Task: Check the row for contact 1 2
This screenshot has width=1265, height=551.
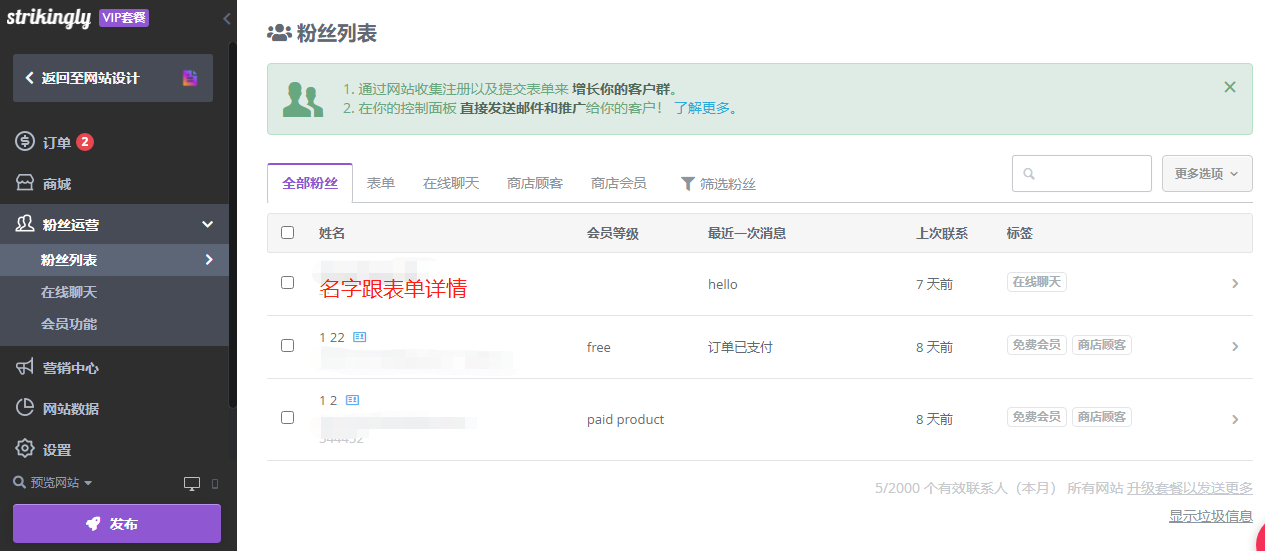Action: pyautogui.click(x=288, y=418)
